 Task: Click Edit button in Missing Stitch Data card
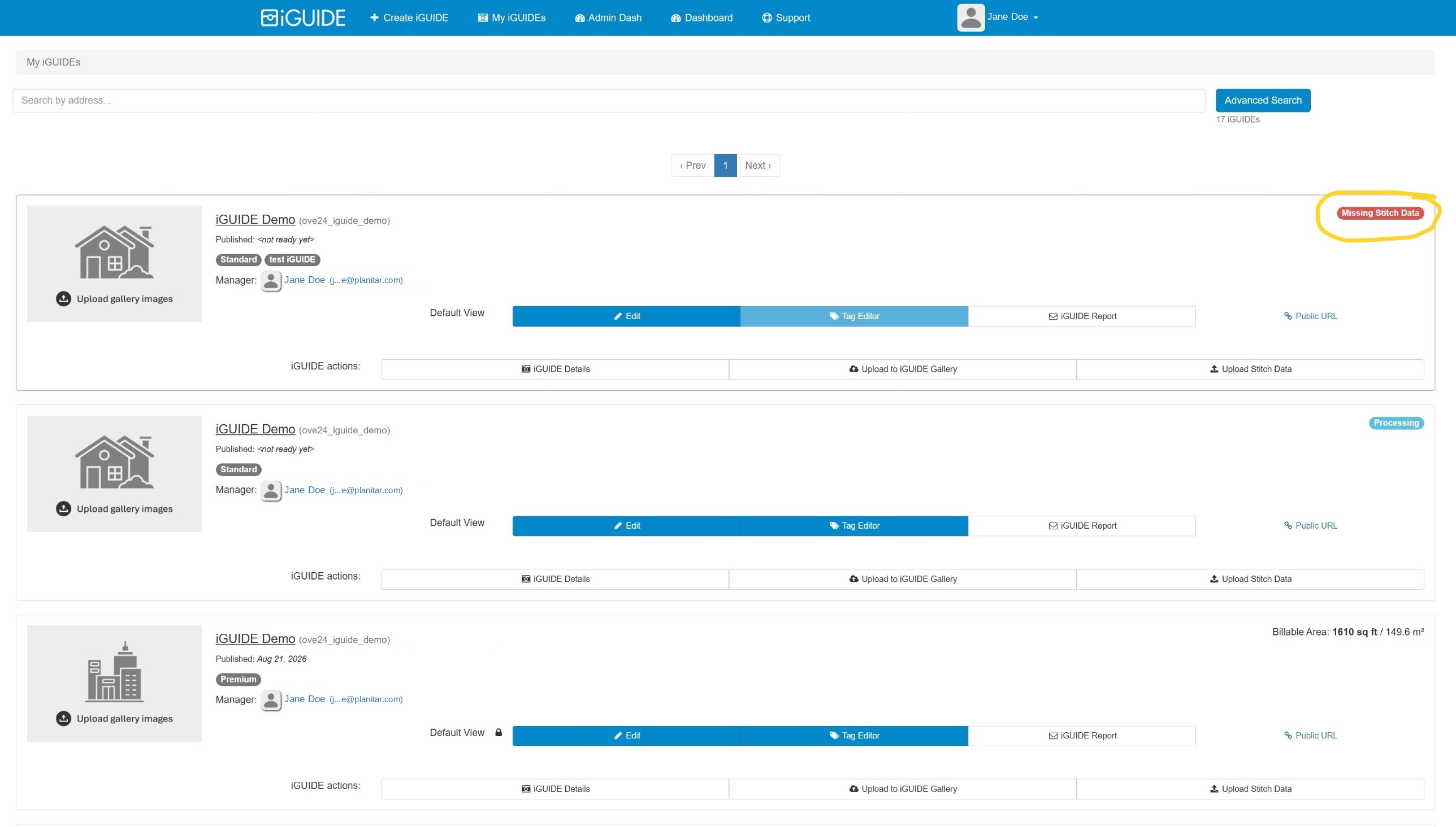(626, 316)
